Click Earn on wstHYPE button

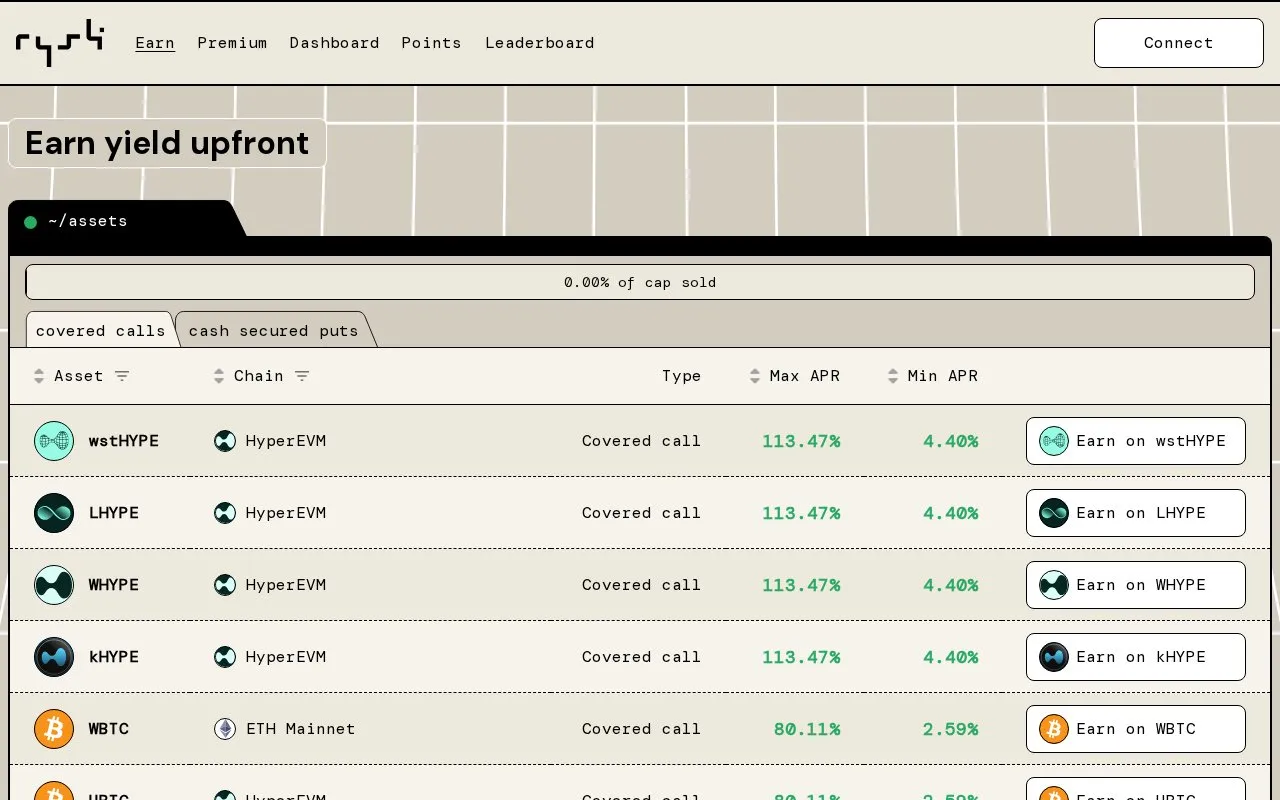point(1136,441)
